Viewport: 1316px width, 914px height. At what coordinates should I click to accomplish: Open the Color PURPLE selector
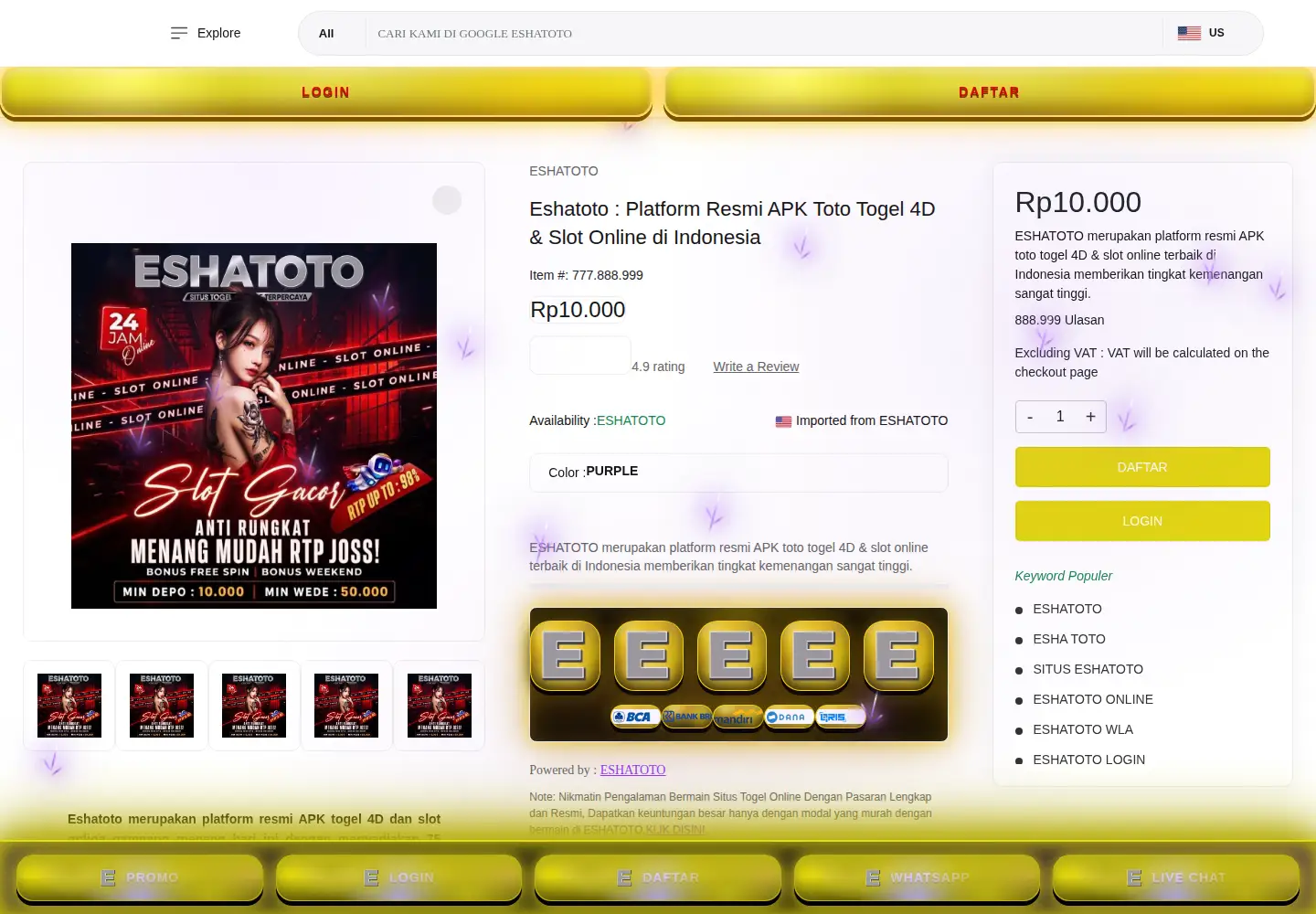738,473
